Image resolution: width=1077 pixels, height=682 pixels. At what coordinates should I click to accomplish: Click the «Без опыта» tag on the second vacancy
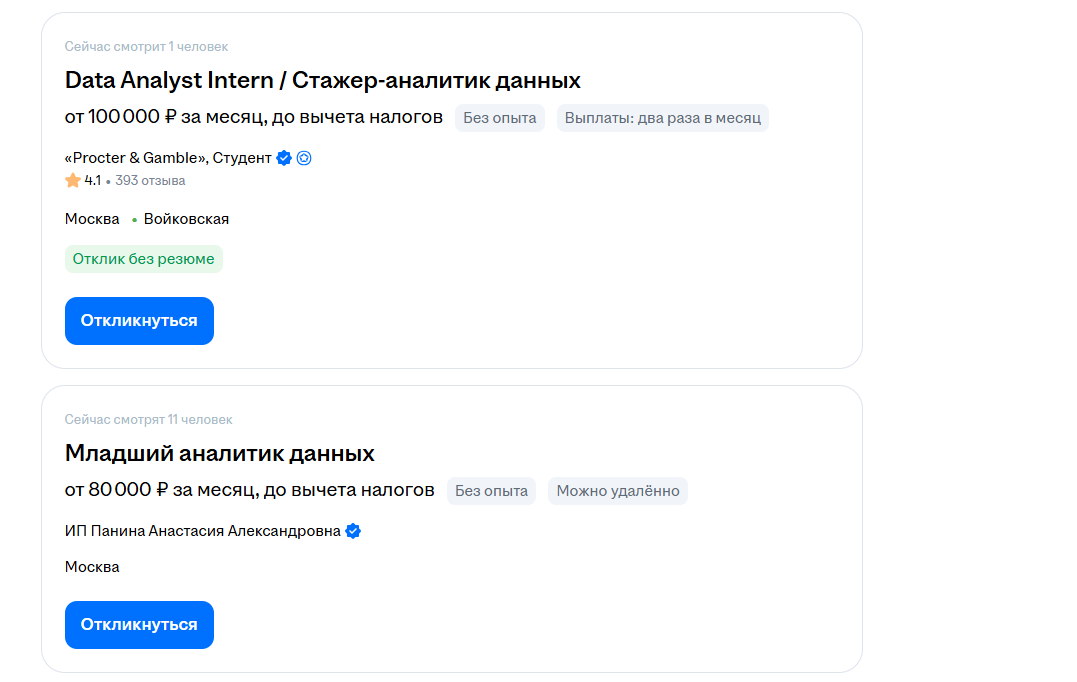[x=491, y=490]
